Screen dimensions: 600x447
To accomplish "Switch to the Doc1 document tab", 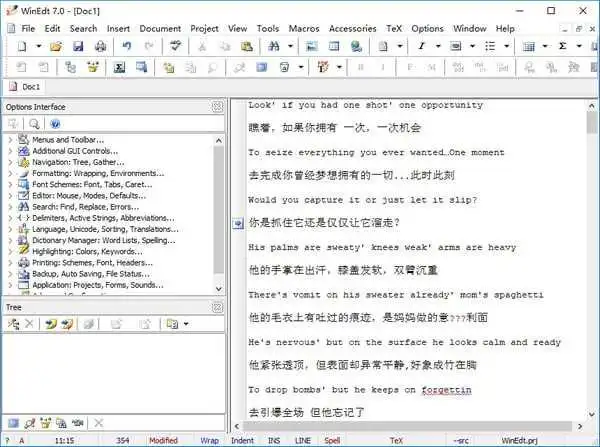I will (24, 87).
